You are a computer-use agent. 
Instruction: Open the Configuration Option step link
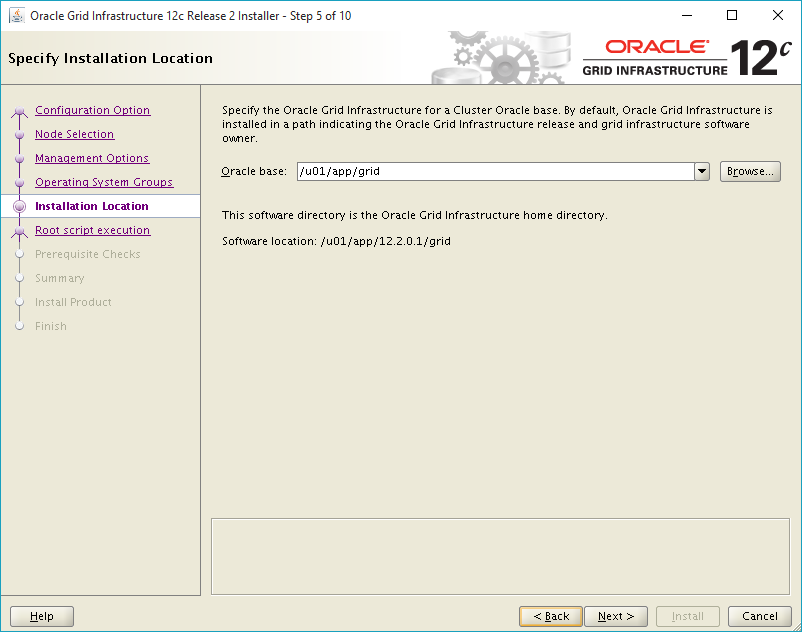(93, 110)
